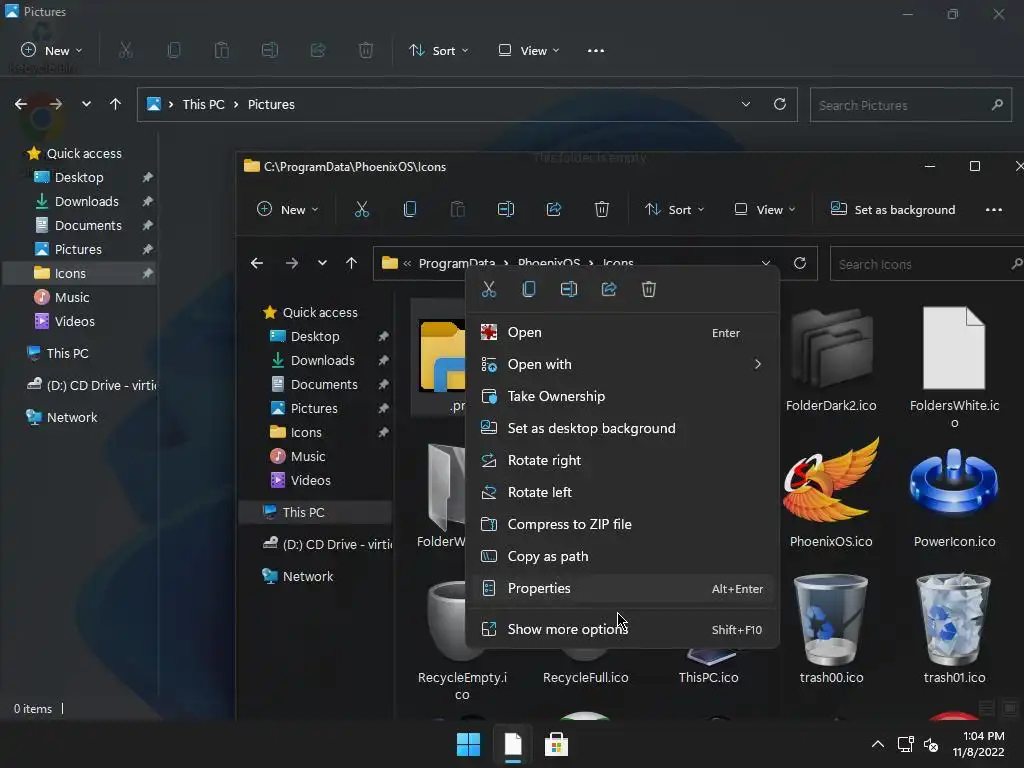
Task: Click the Search Pictures field
Action: pos(911,105)
